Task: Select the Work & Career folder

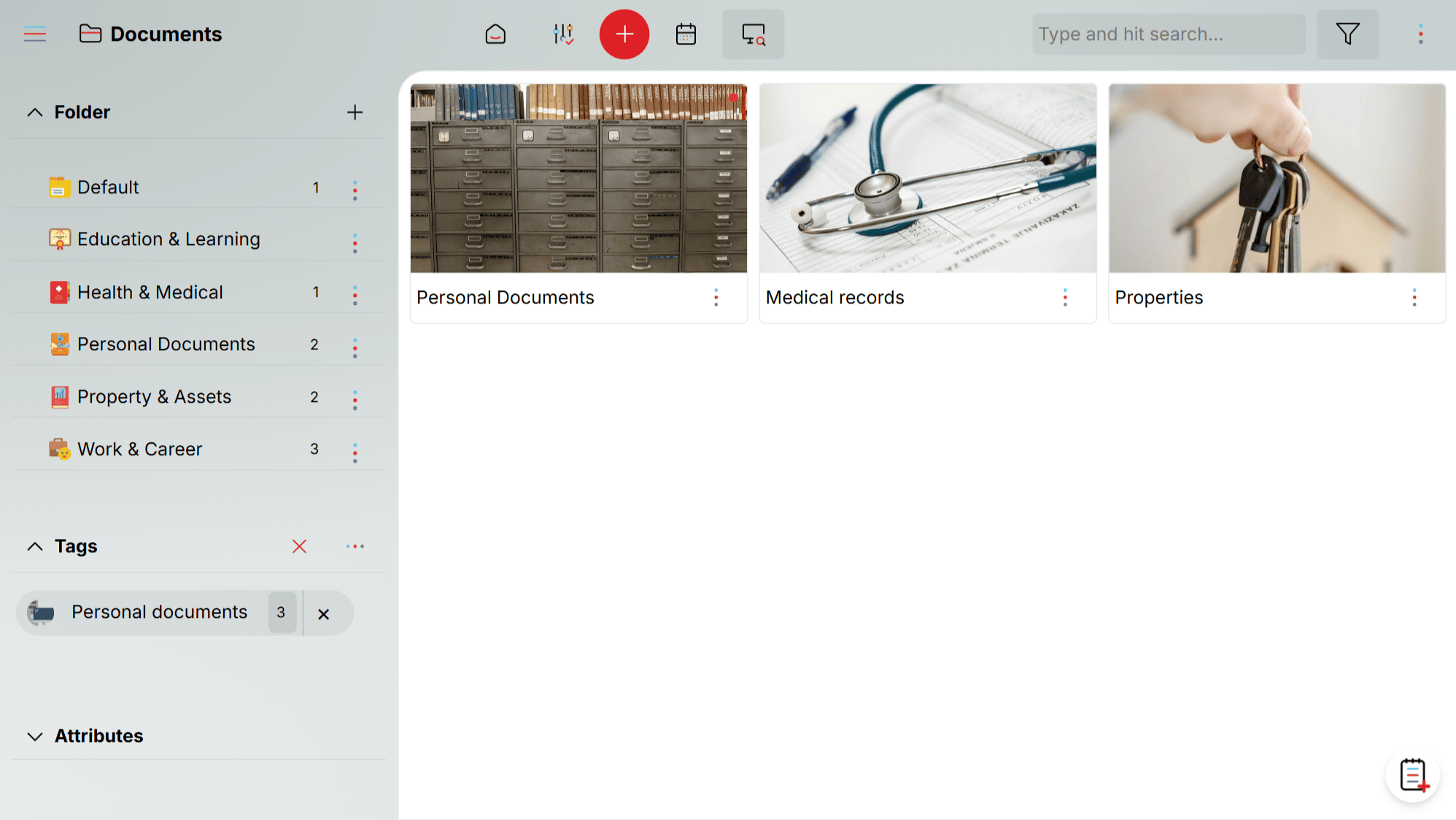Action: 139,449
